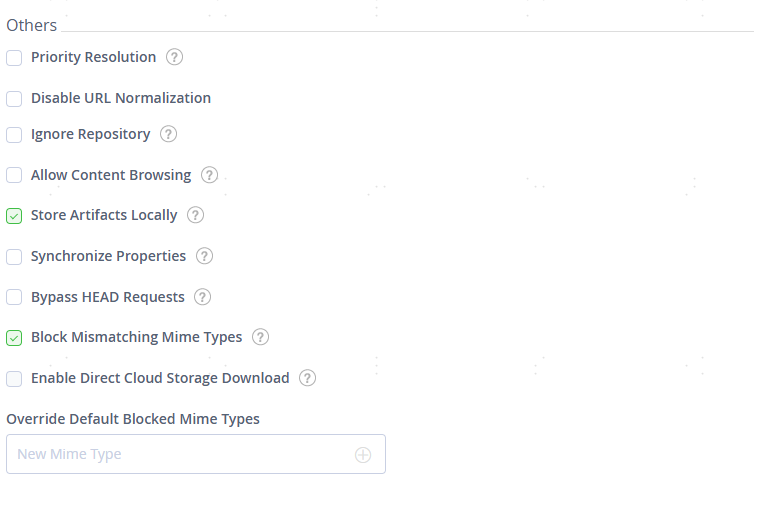
Task: Enable the Priority Resolution checkbox
Action: (x=14, y=58)
